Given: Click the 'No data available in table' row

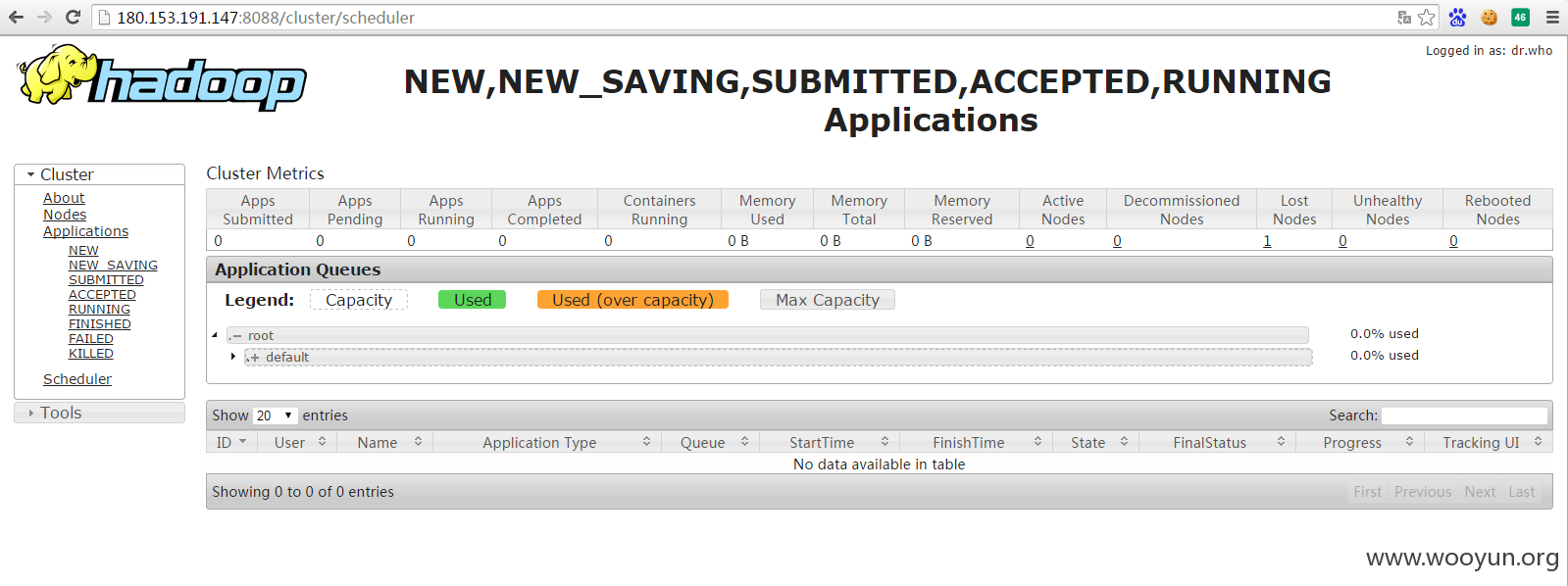Looking at the screenshot, I should tap(879, 464).
